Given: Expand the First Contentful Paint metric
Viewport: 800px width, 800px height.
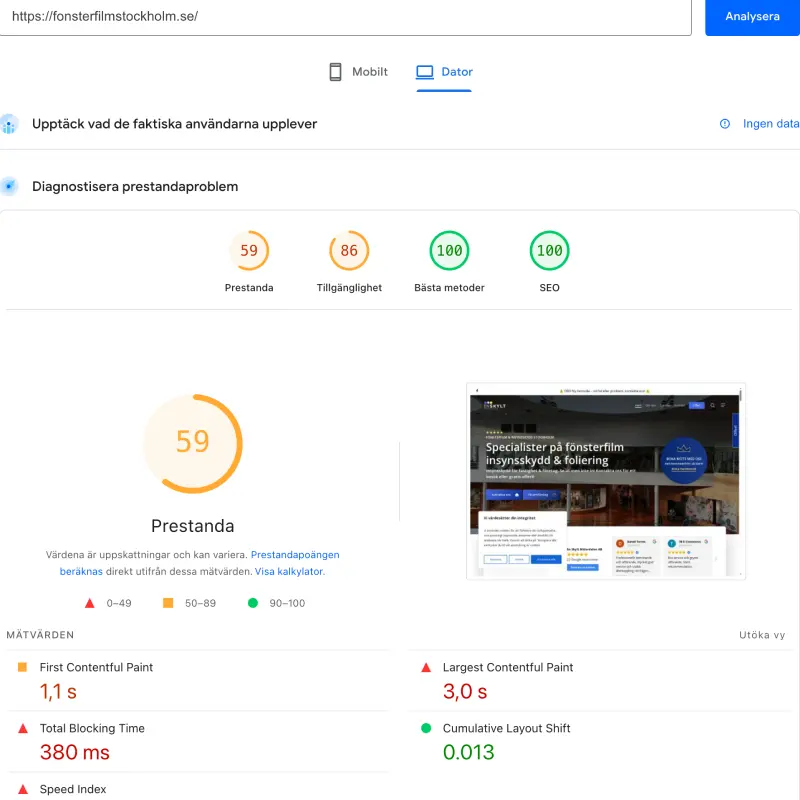Looking at the screenshot, I should [96, 667].
